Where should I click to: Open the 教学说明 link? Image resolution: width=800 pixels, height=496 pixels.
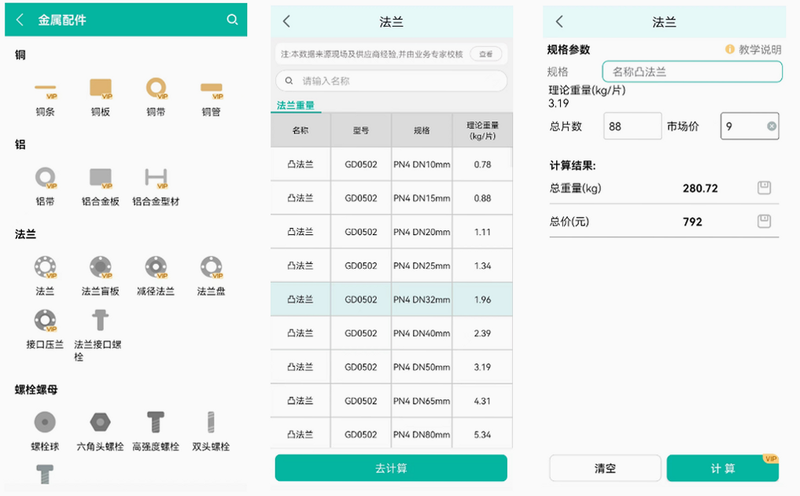760,49
